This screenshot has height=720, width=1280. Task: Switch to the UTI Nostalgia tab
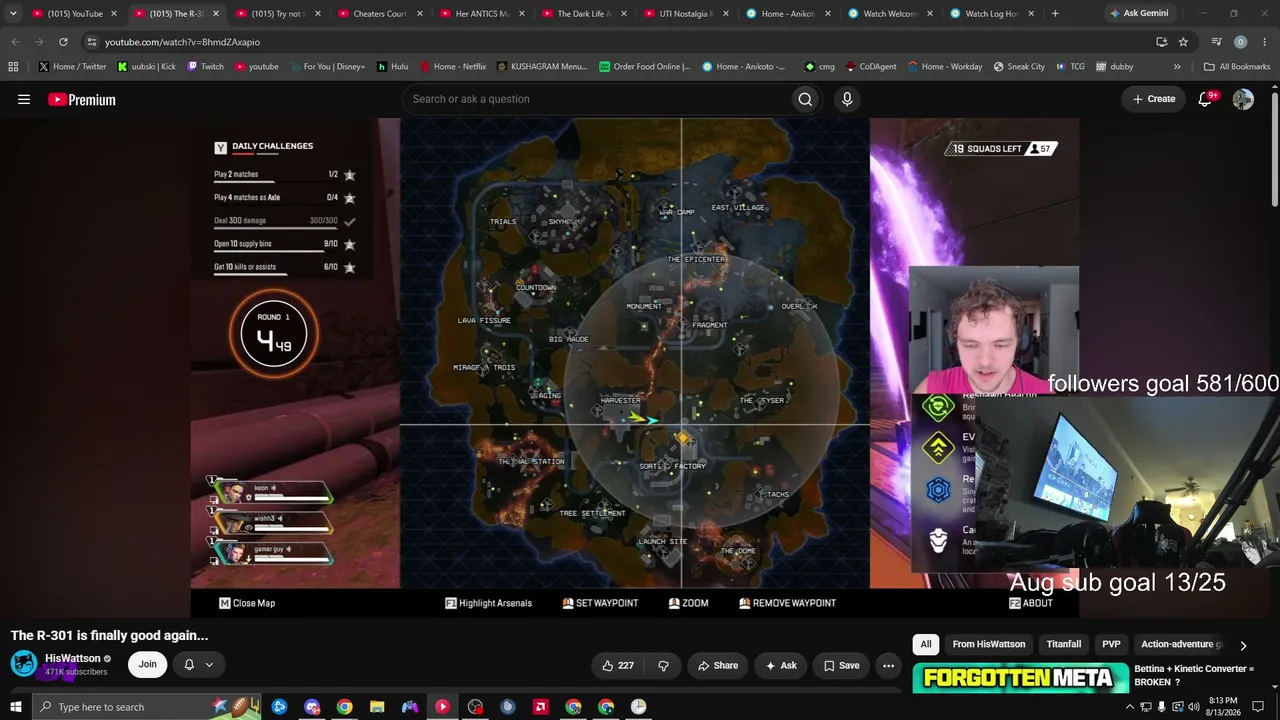click(685, 14)
